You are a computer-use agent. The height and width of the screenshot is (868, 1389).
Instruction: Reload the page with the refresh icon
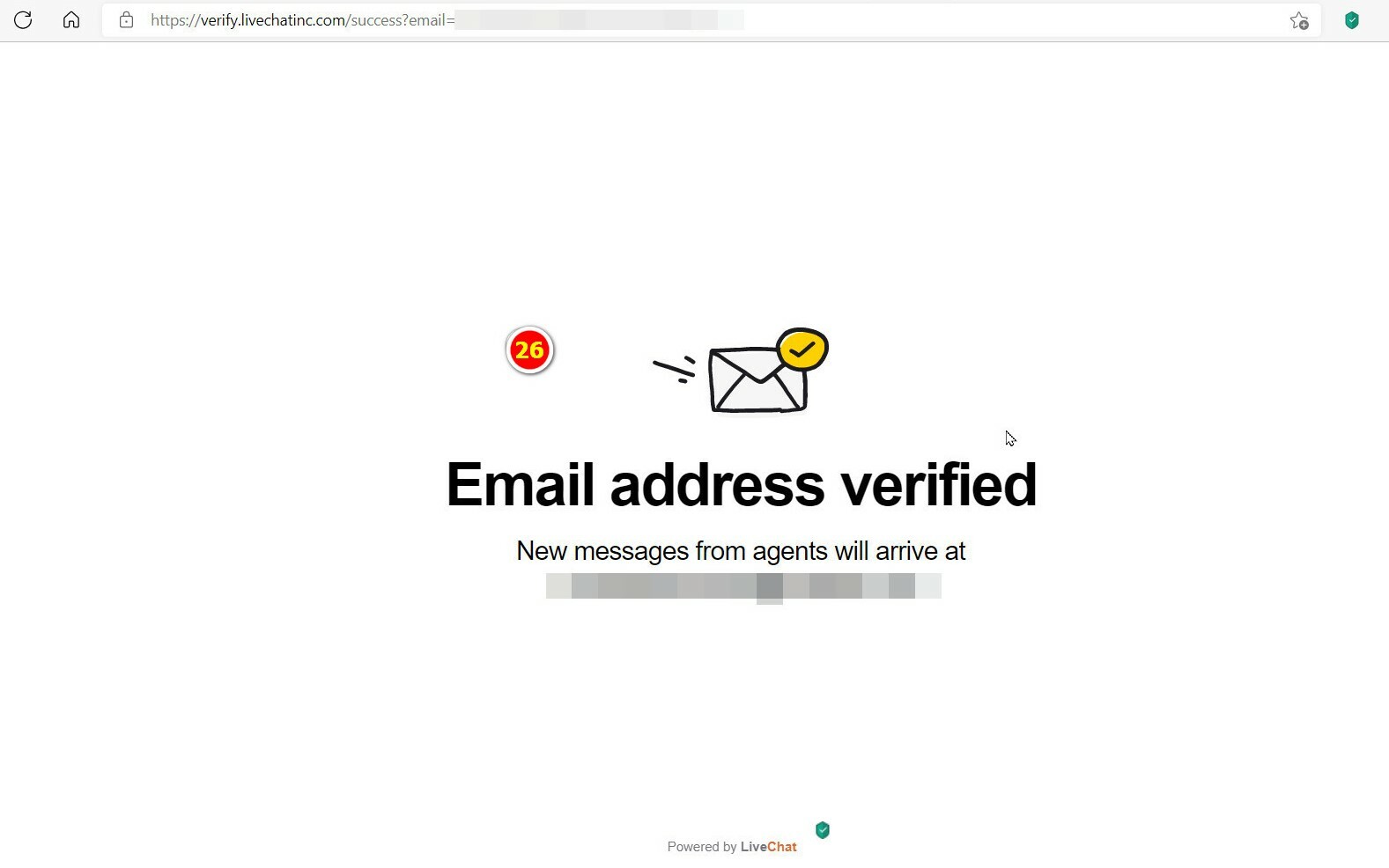[23, 20]
